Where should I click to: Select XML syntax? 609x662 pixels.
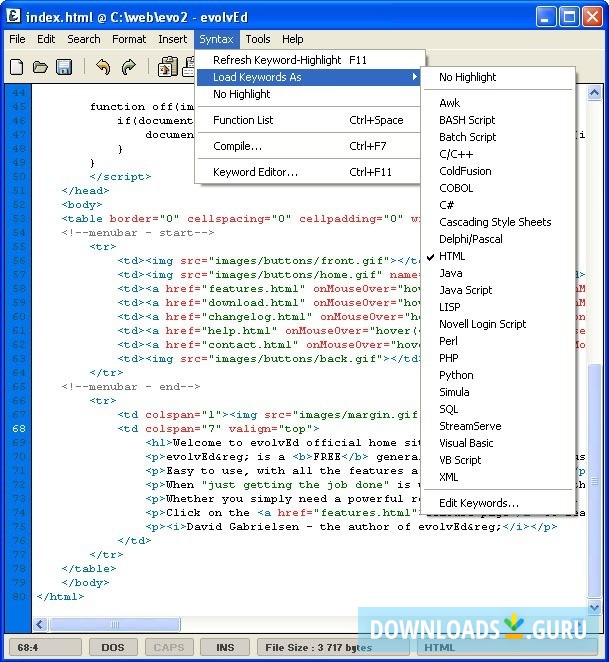498,477
